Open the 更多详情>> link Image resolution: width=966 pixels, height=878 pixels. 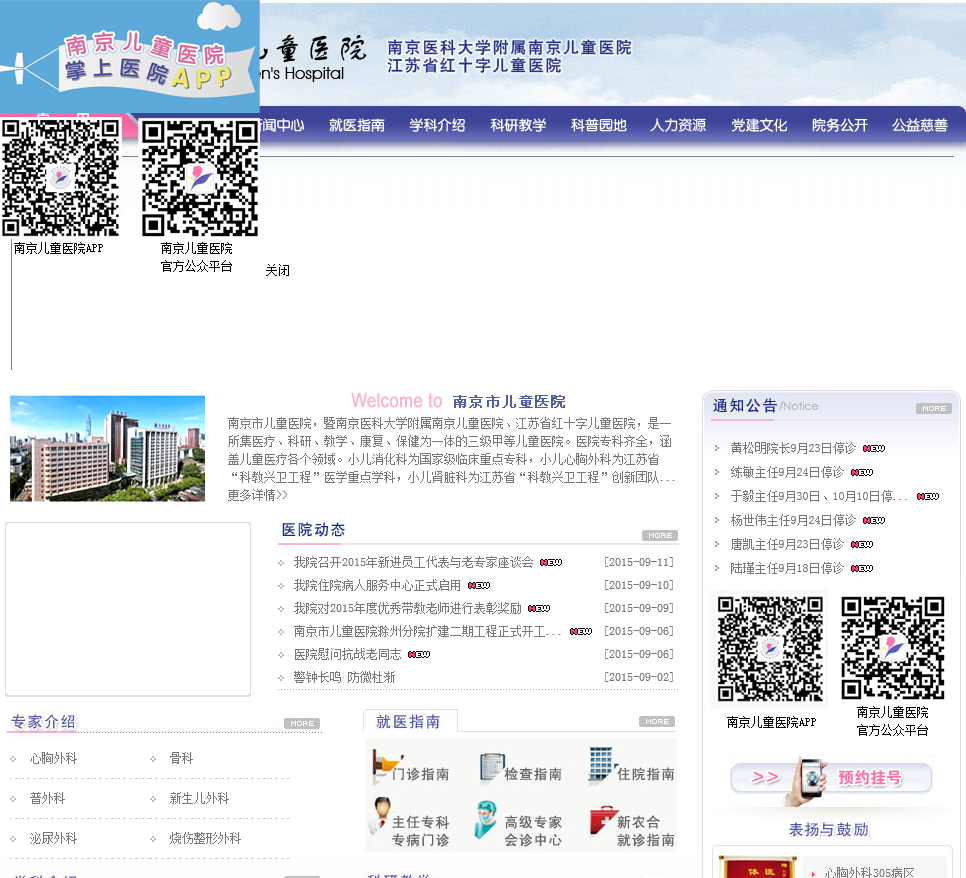click(x=258, y=495)
